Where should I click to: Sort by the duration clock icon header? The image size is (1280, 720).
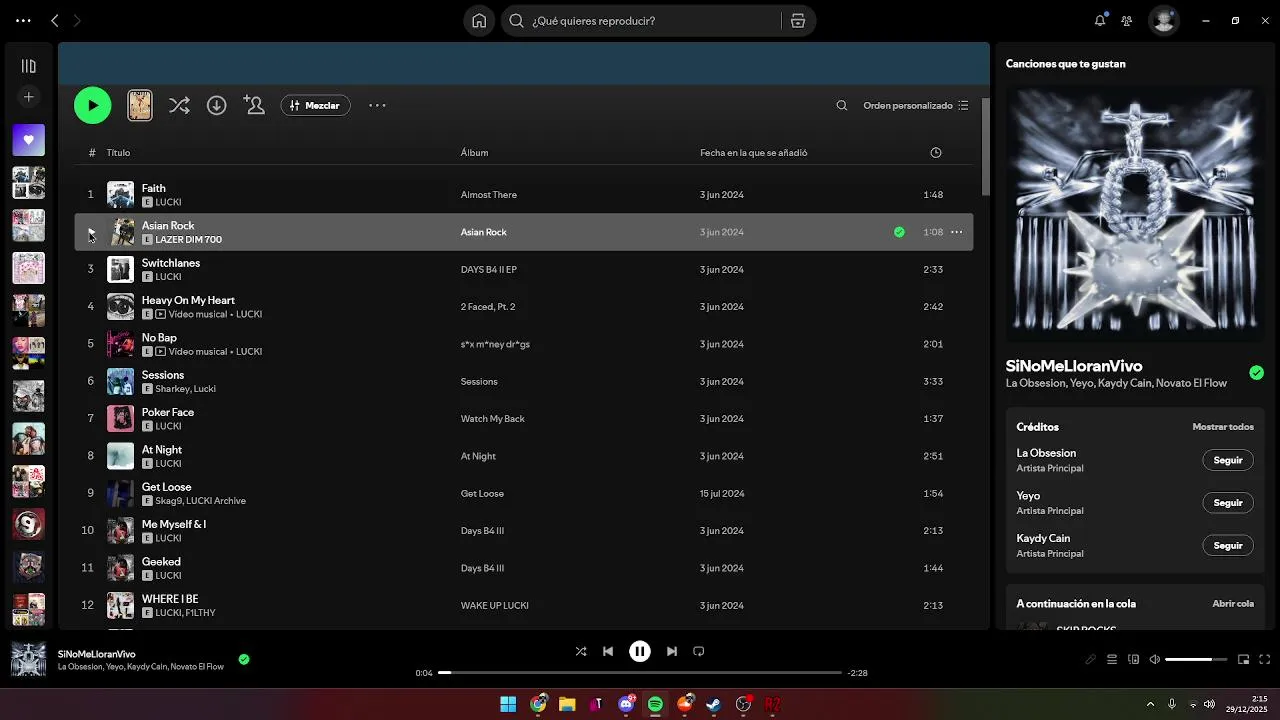pos(936,153)
